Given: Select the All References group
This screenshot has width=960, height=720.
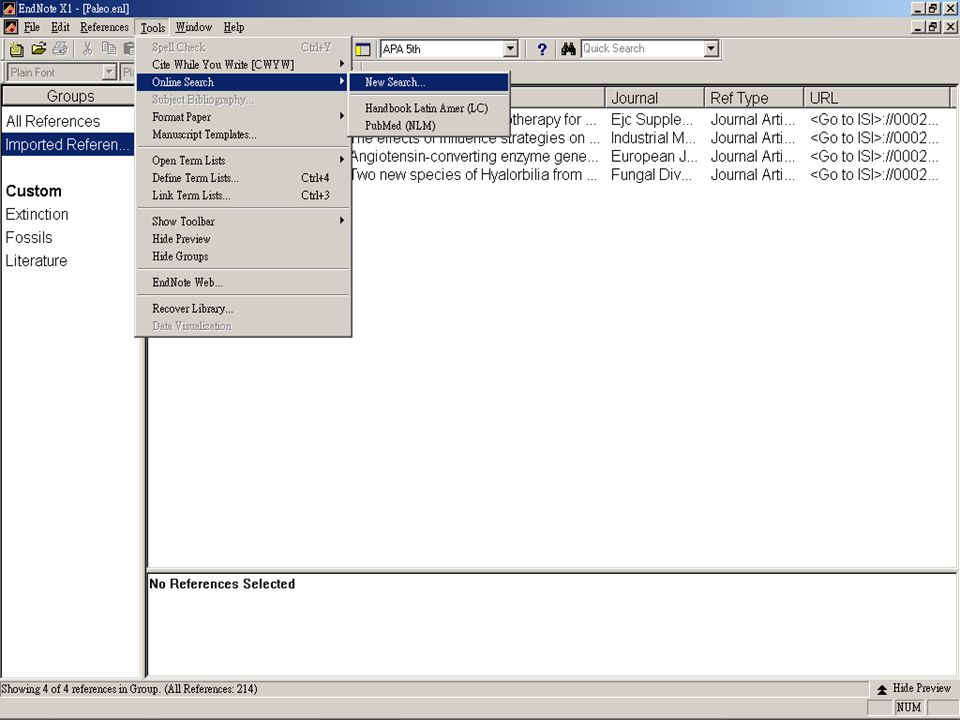Looking at the screenshot, I should click(53, 121).
